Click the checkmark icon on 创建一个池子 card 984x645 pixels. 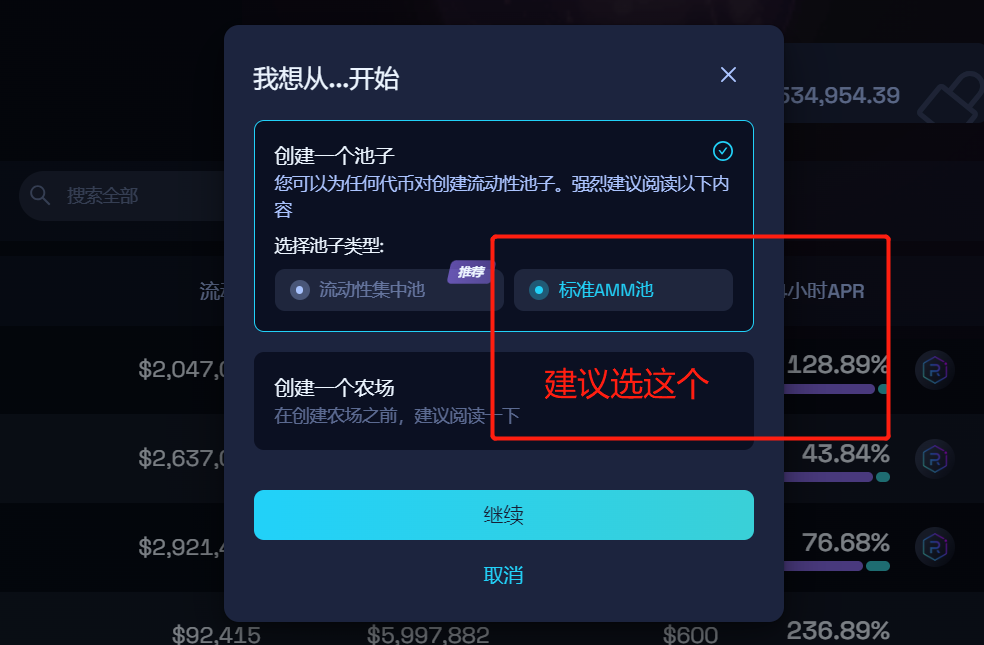[723, 151]
